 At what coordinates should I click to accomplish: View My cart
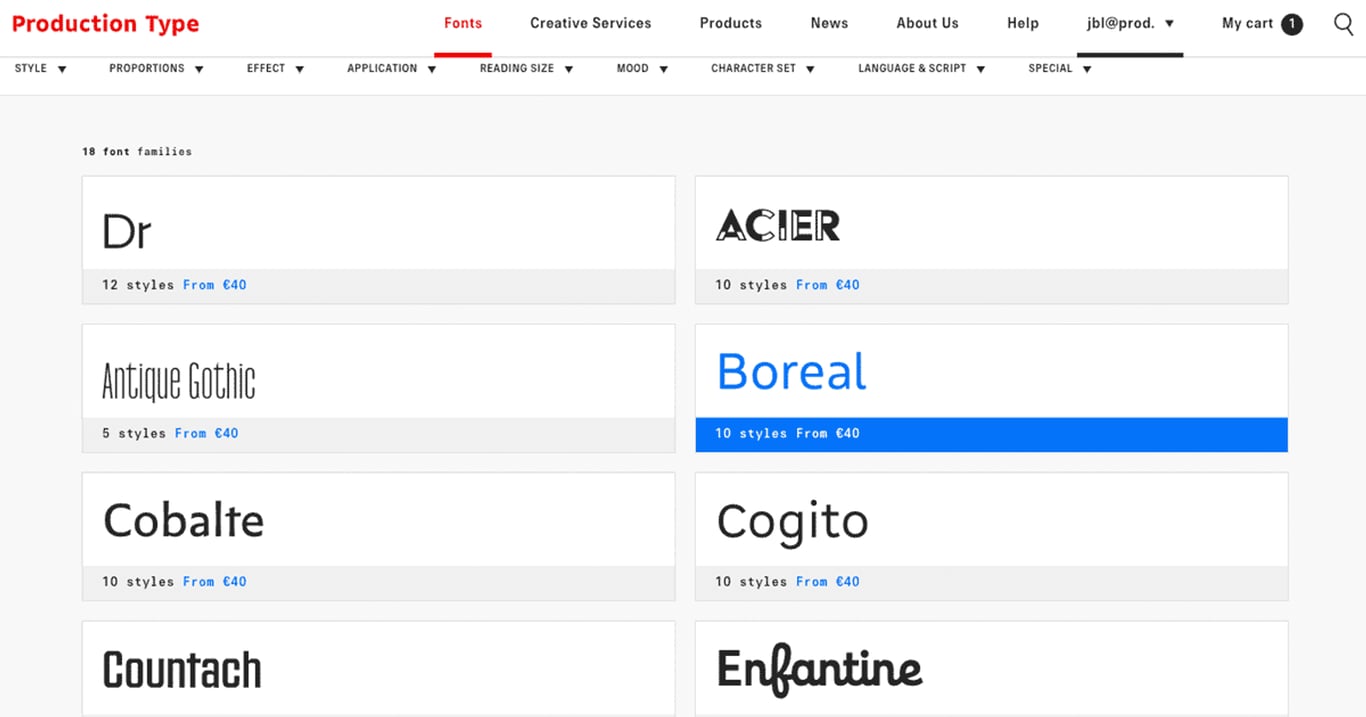click(x=1247, y=23)
